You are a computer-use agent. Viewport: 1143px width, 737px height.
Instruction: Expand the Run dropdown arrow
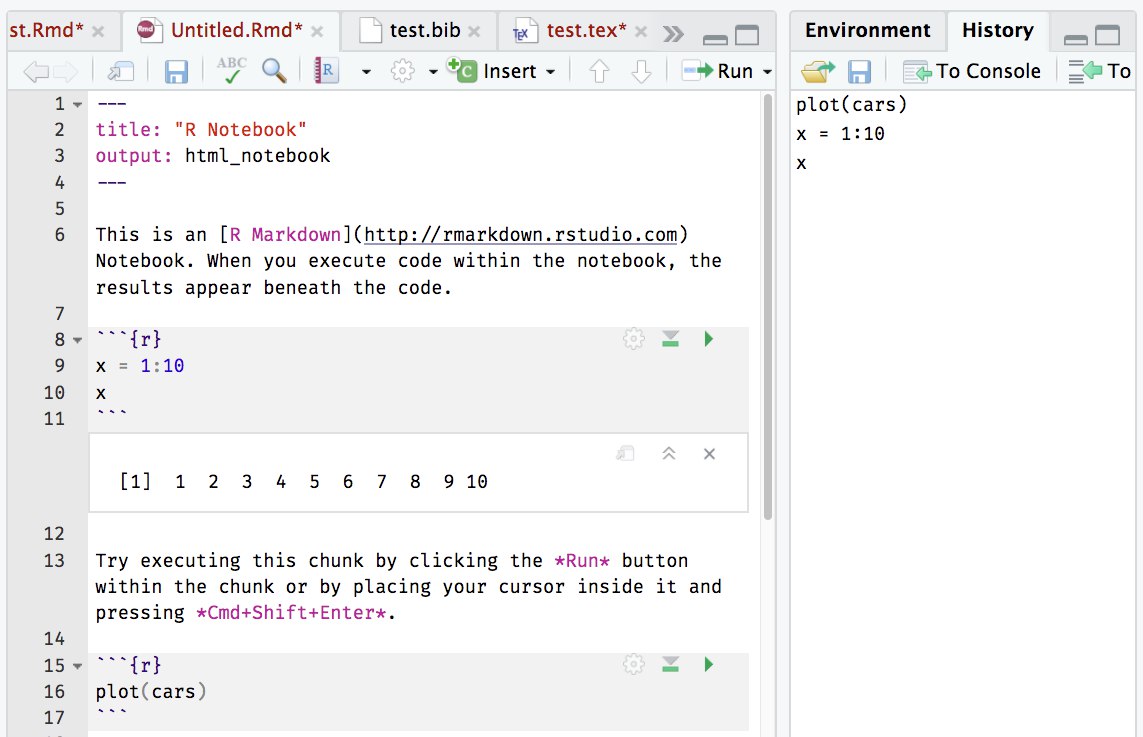767,71
